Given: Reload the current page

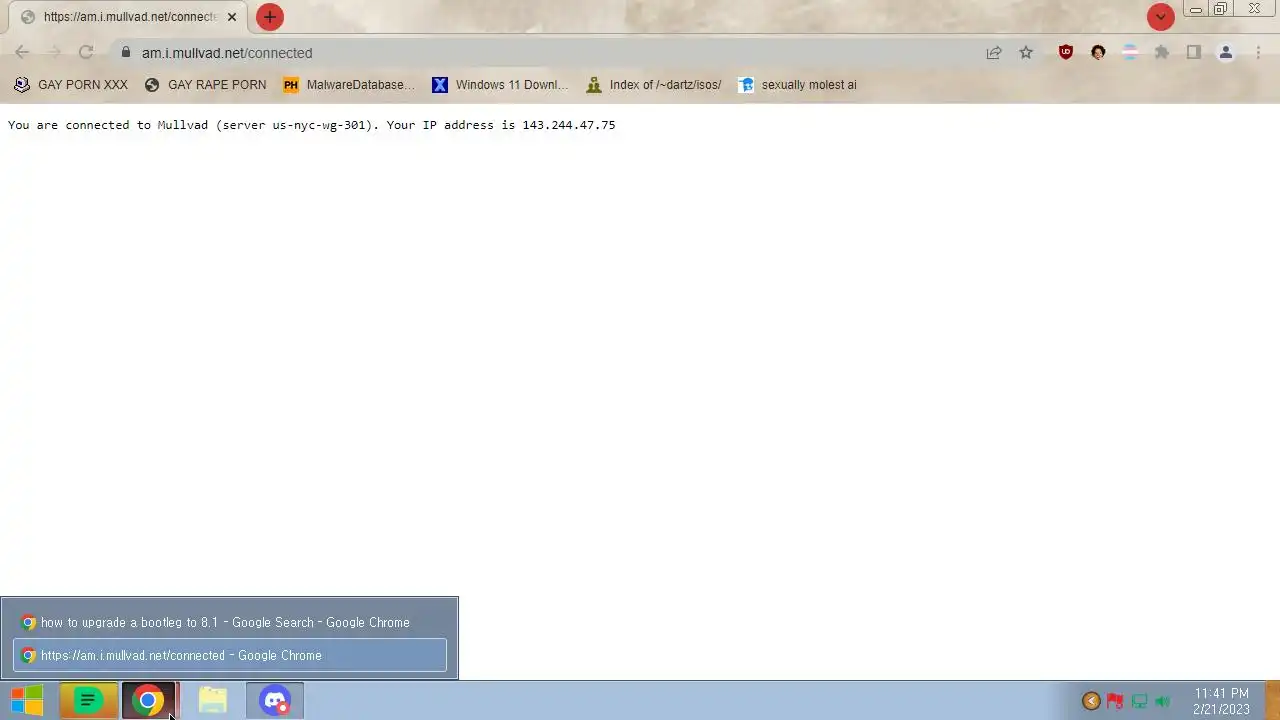Looking at the screenshot, I should [x=86, y=53].
